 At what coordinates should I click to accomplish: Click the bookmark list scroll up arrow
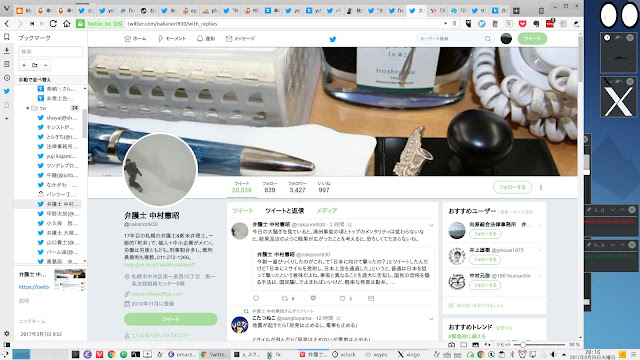84,88
